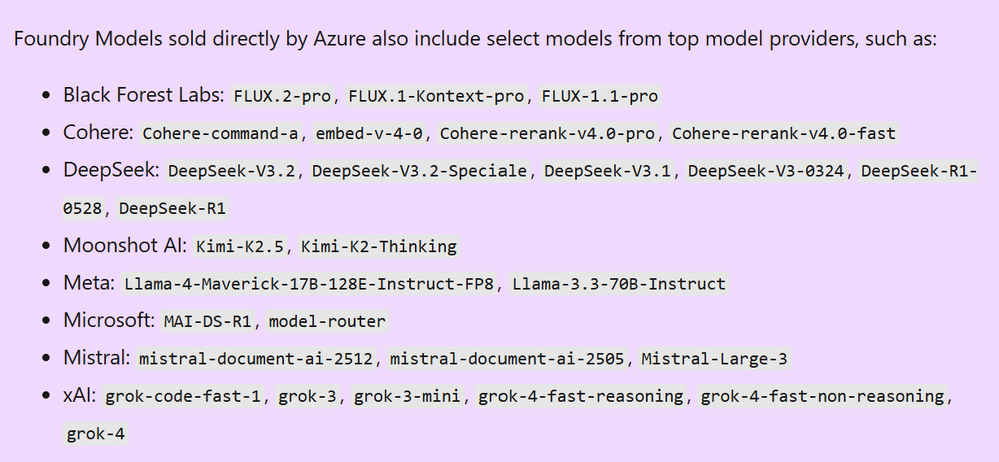The height and width of the screenshot is (462, 999).
Task: Click Llama-4-Maverick-17B-128E-Instruct-FP8 text
Action: (310, 284)
